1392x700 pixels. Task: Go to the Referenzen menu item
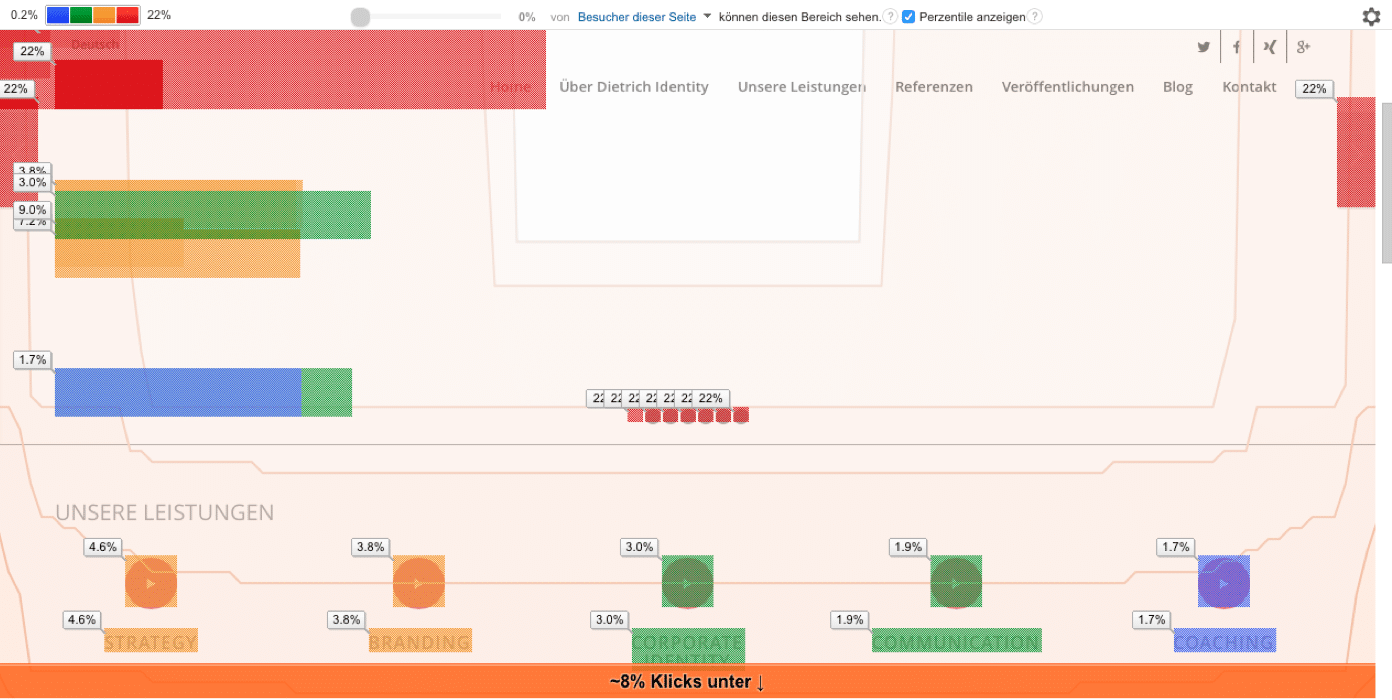(x=934, y=87)
